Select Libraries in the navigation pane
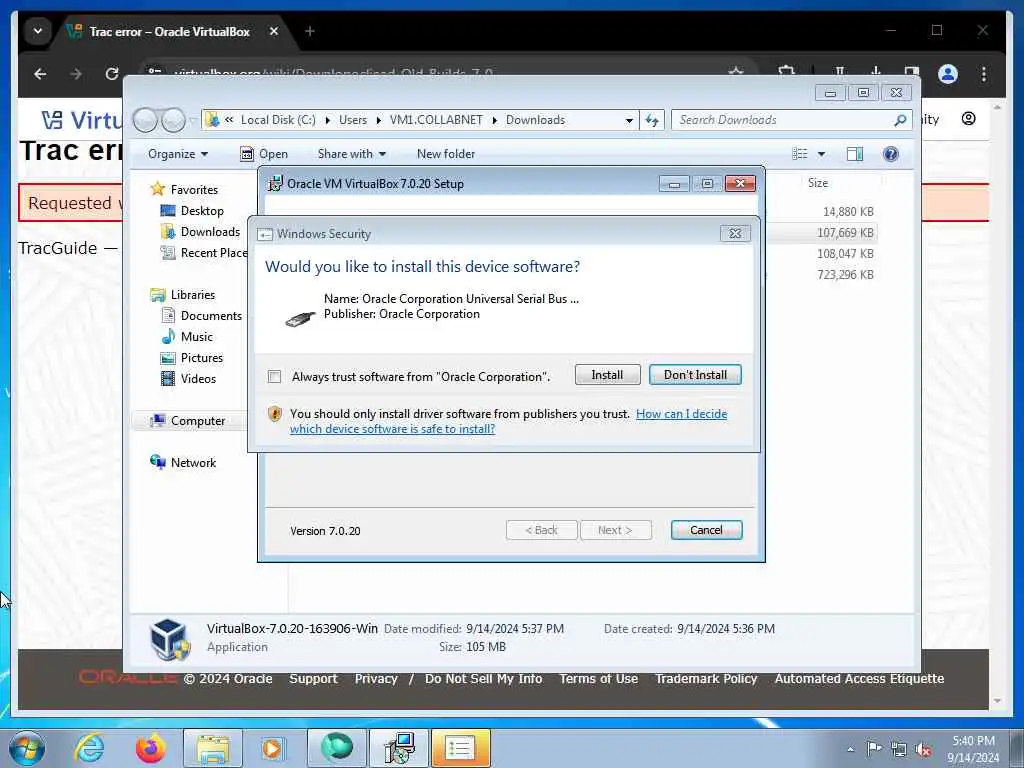The height and width of the screenshot is (768, 1024). click(193, 295)
